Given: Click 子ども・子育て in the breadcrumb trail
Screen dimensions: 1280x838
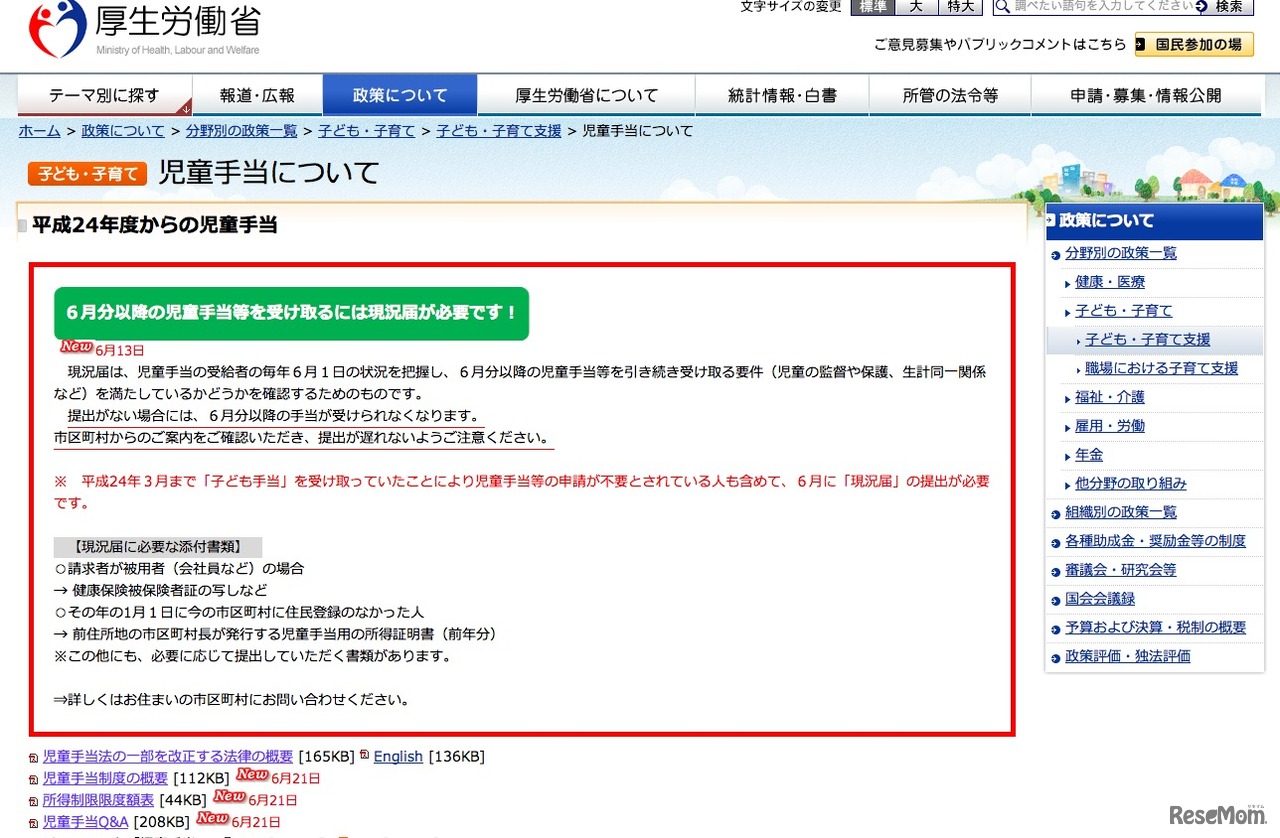Looking at the screenshot, I should pyautogui.click(x=366, y=131).
